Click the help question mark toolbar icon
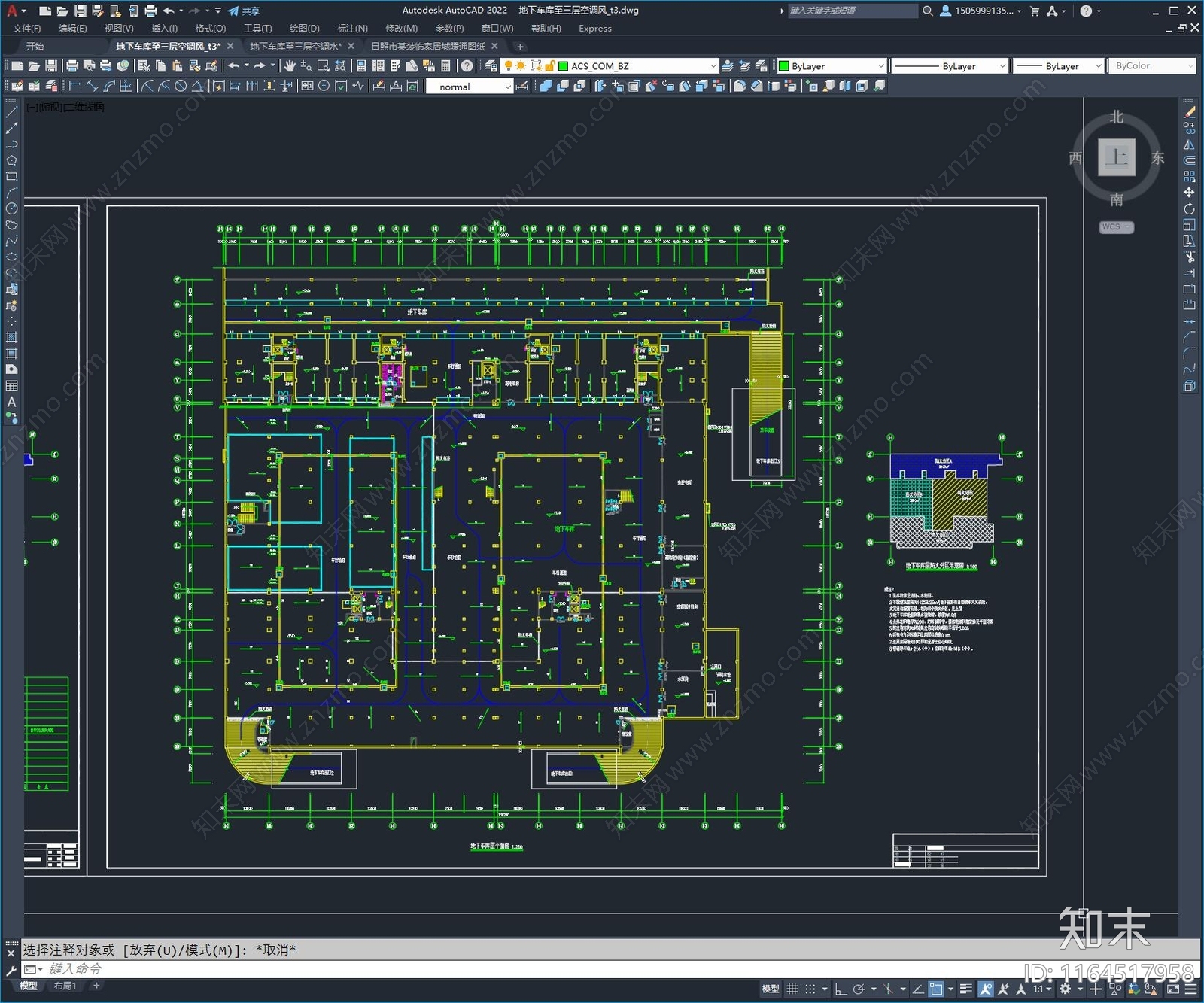Image resolution: width=1204 pixels, height=1003 pixels. click(467, 66)
